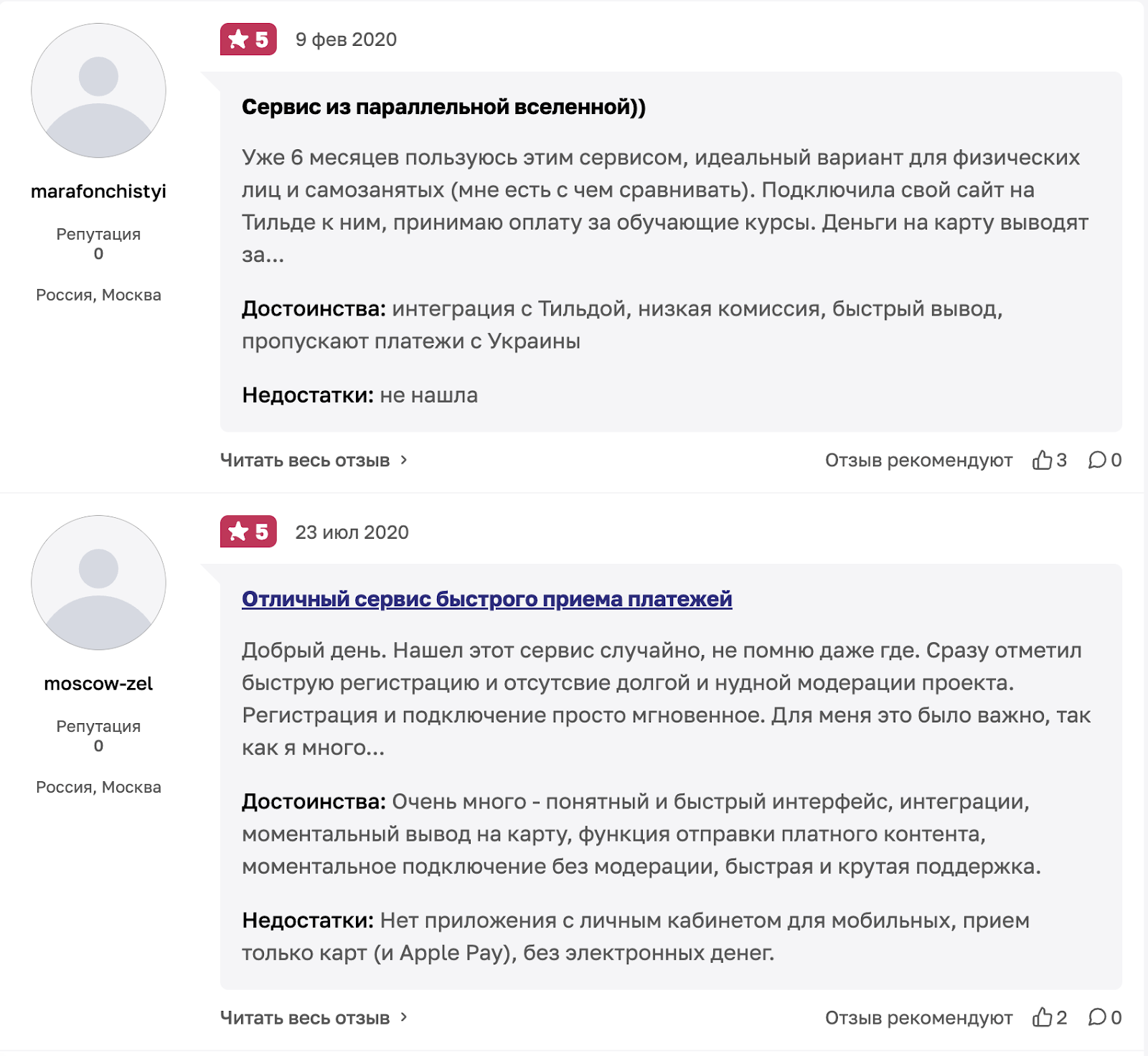
Task: Click 'Читать весь отзыв' under the first review
Action: click(305, 461)
